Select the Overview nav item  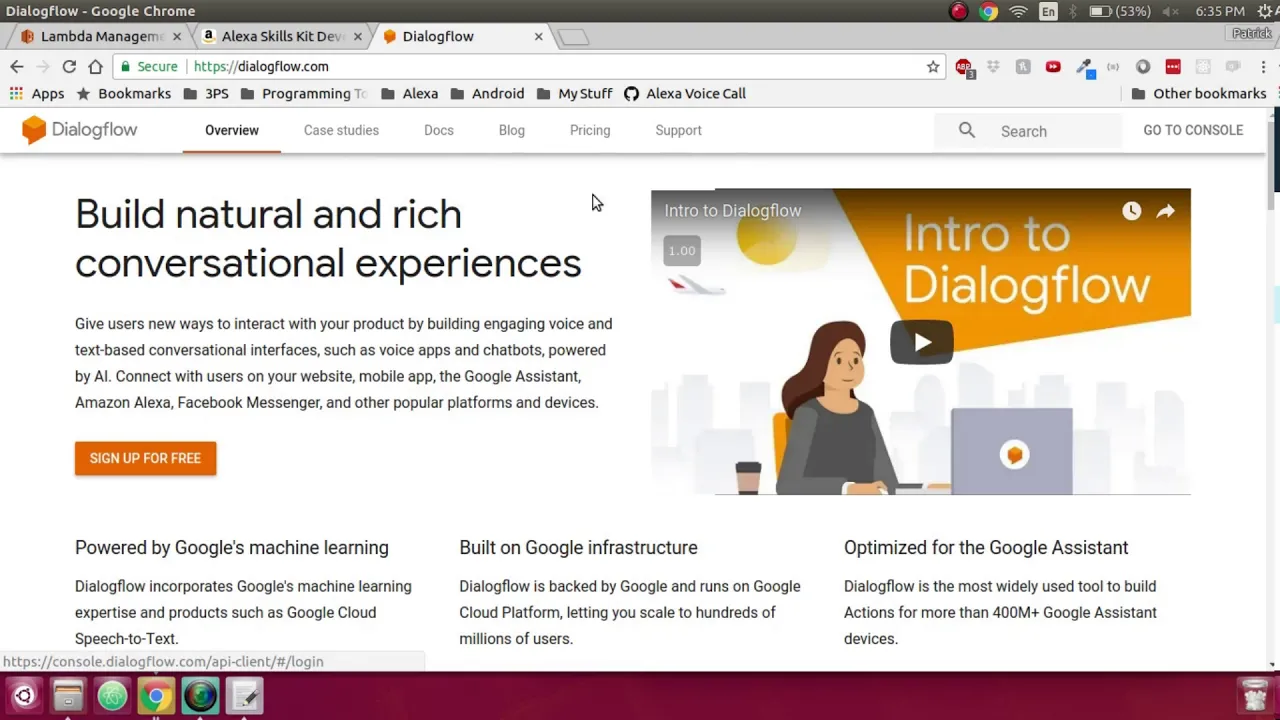coord(232,130)
